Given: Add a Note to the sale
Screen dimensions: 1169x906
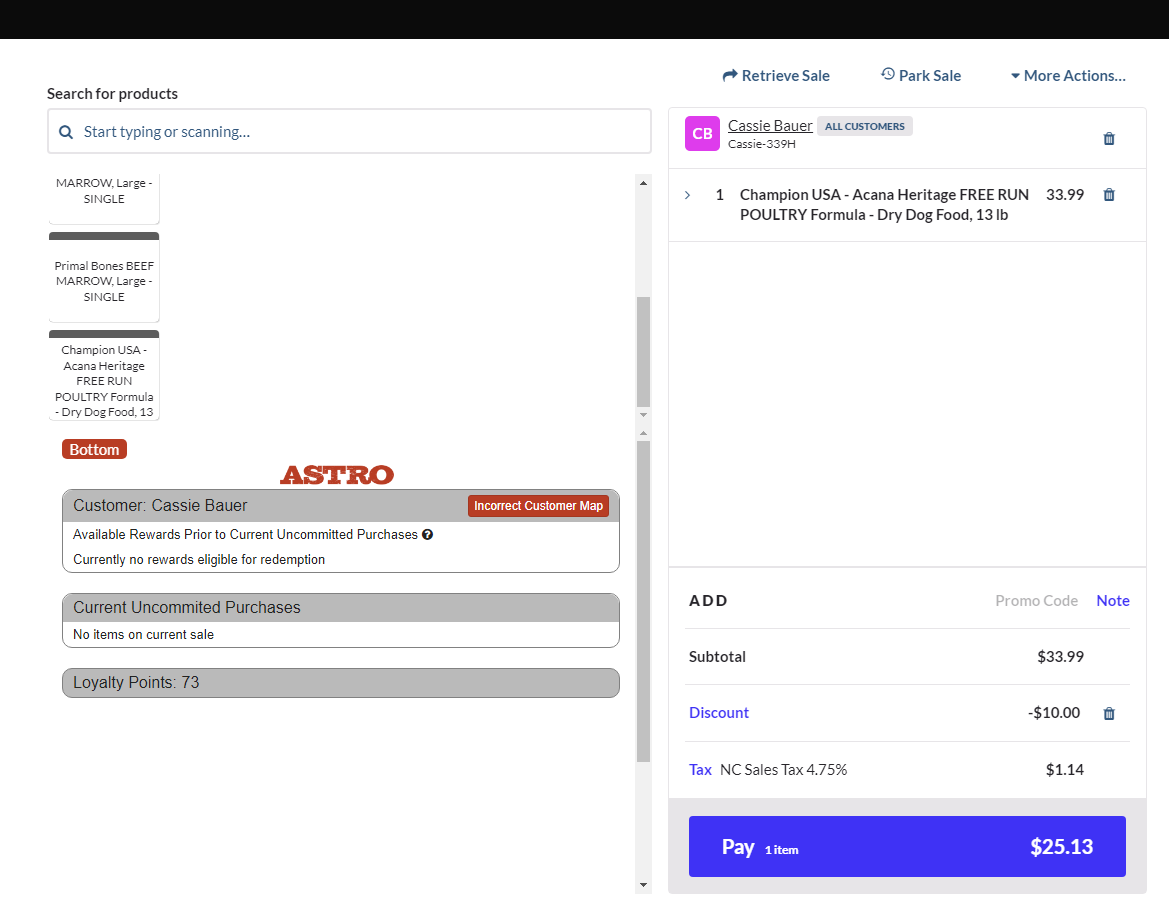Looking at the screenshot, I should click(x=1112, y=601).
